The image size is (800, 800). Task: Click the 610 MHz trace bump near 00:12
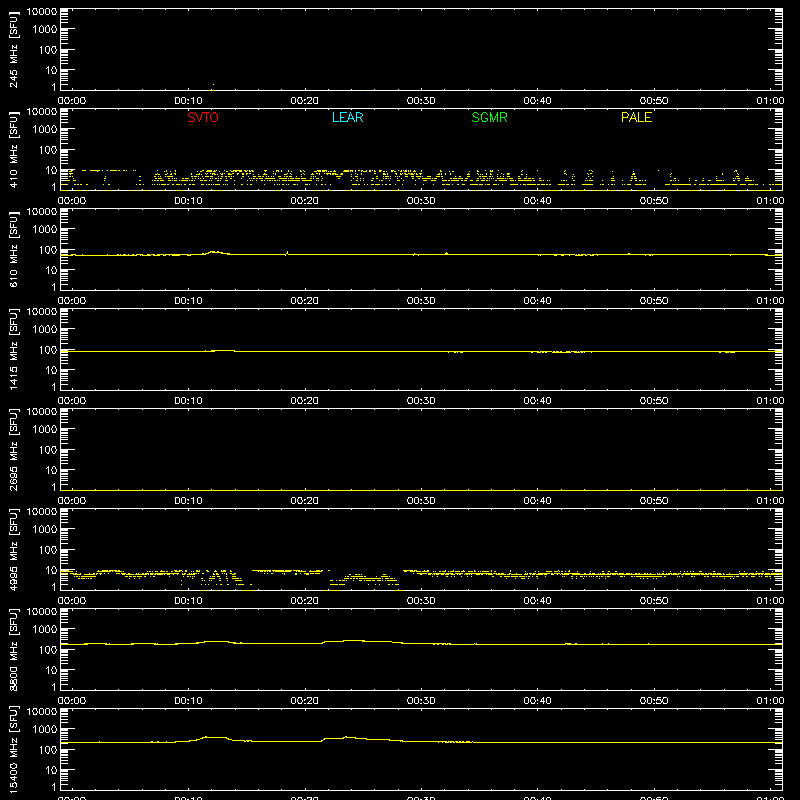[x=215, y=252]
